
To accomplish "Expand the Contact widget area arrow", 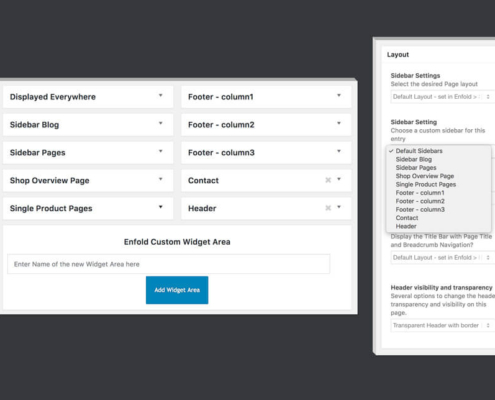I will pos(339,179).
